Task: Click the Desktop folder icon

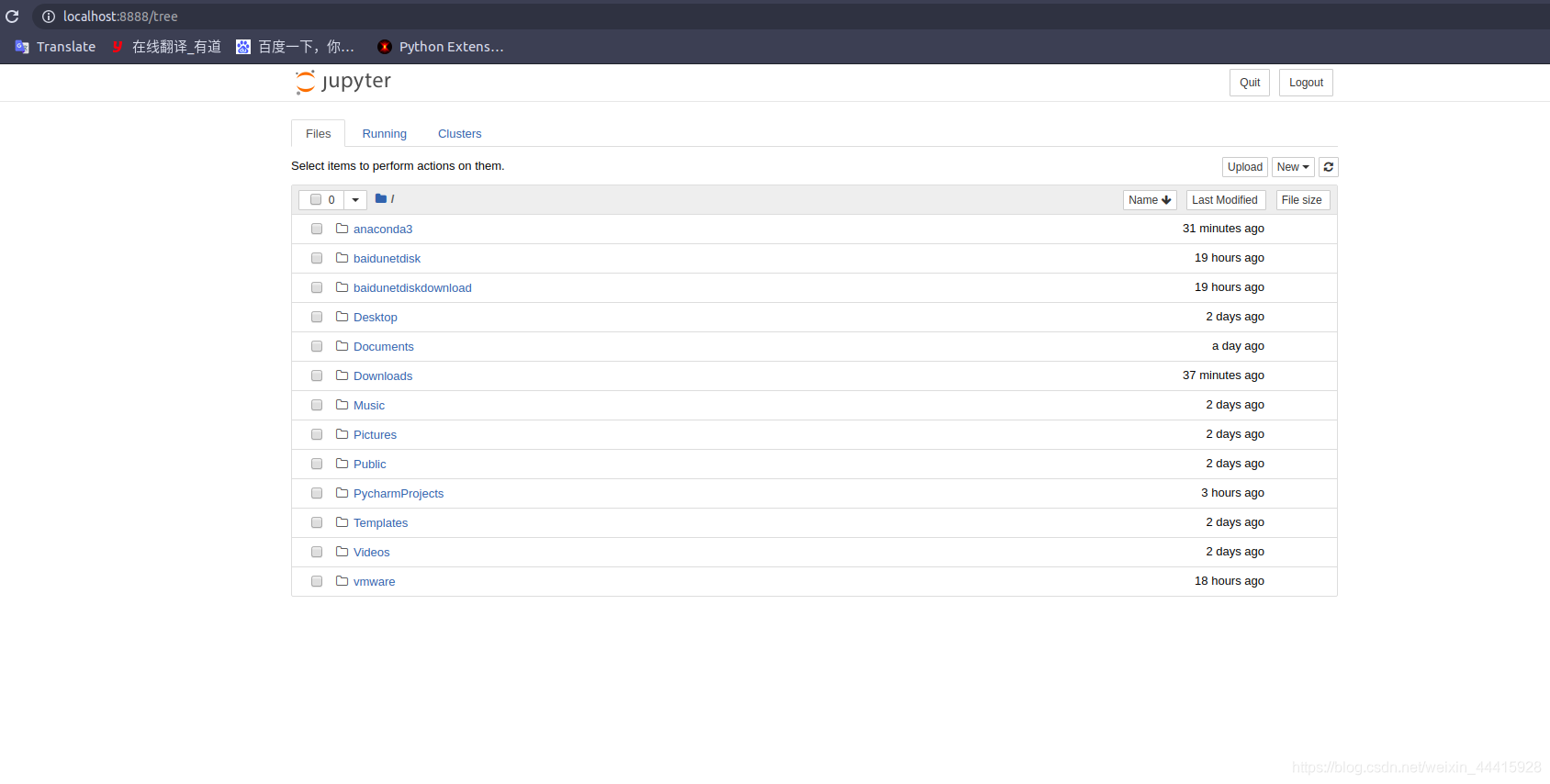Action: [x=342, y=317]
